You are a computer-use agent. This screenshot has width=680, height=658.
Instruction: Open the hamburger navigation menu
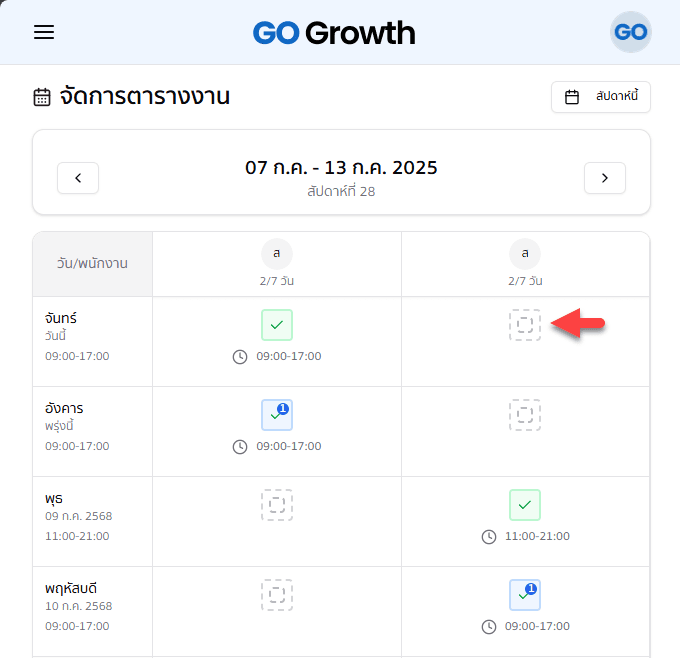[x=43, y=32]
